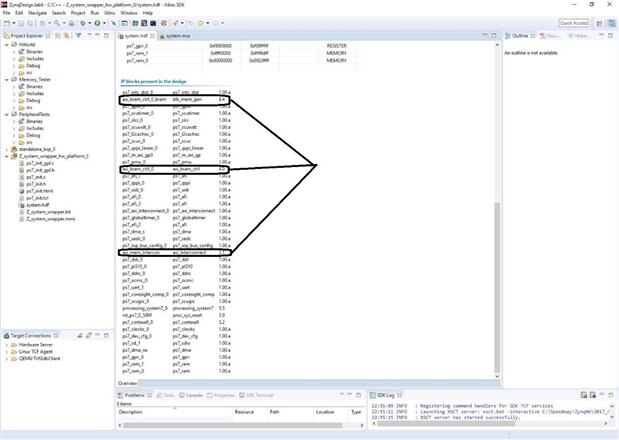Select the Debug folder under HWorld
Screen dimensions: 619x440
click(33, 66)
